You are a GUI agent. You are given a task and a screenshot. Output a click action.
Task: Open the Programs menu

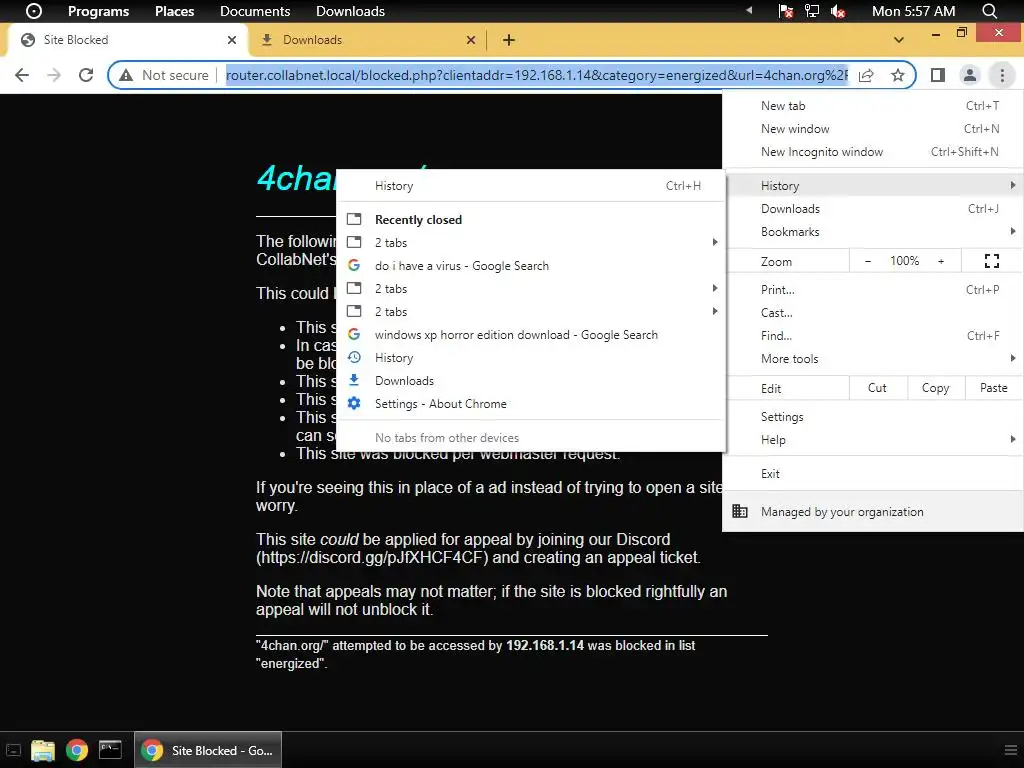98,11
